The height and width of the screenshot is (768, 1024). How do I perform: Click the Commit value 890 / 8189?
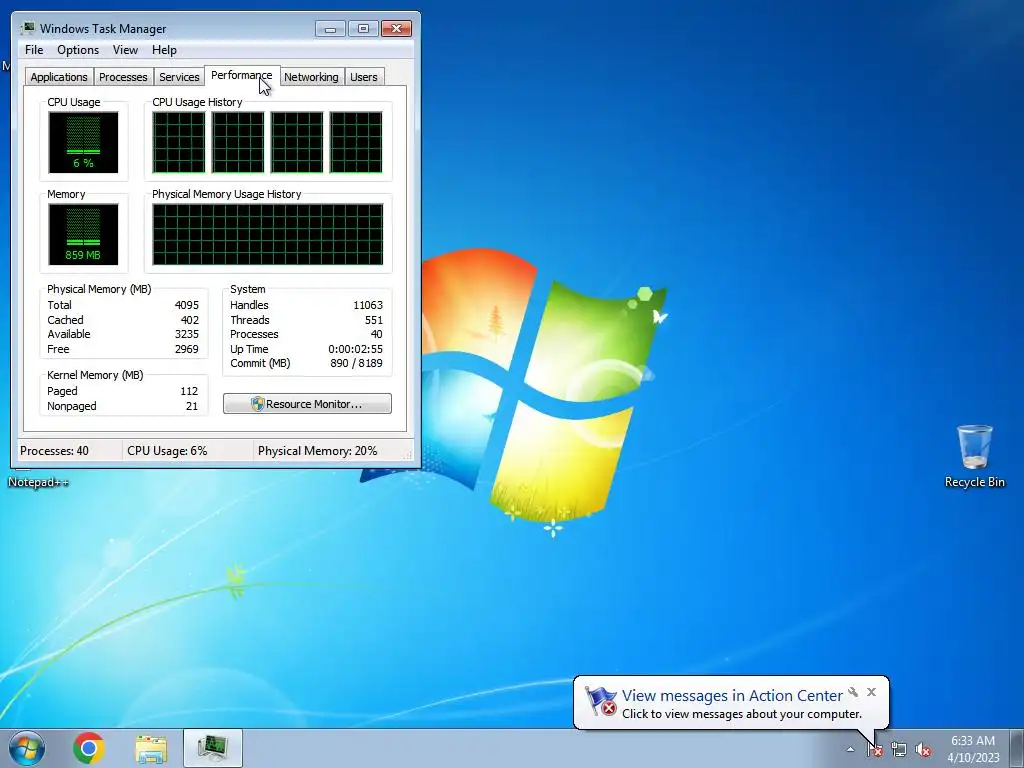point(357,363)
